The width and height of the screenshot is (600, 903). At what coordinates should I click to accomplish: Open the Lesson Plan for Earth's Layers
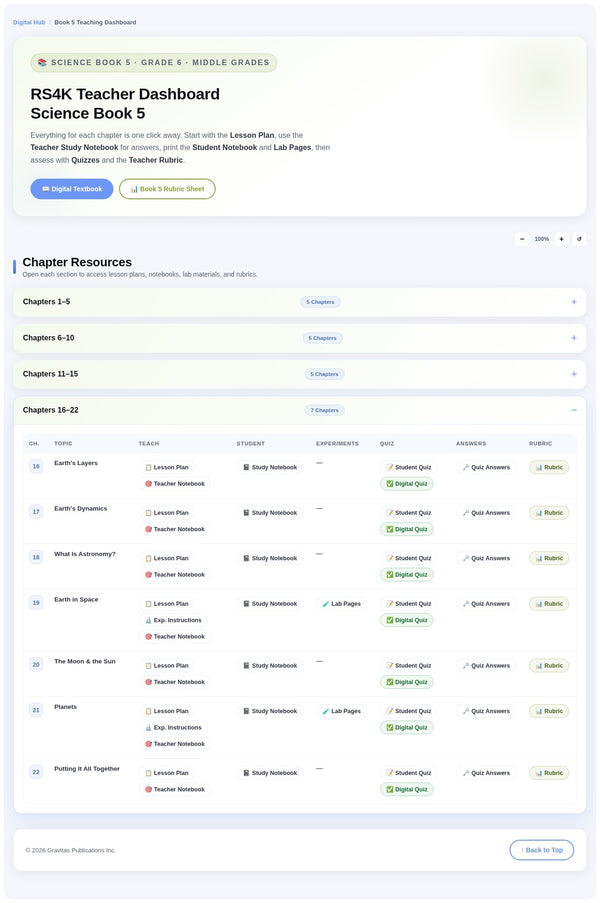point(172,467)
